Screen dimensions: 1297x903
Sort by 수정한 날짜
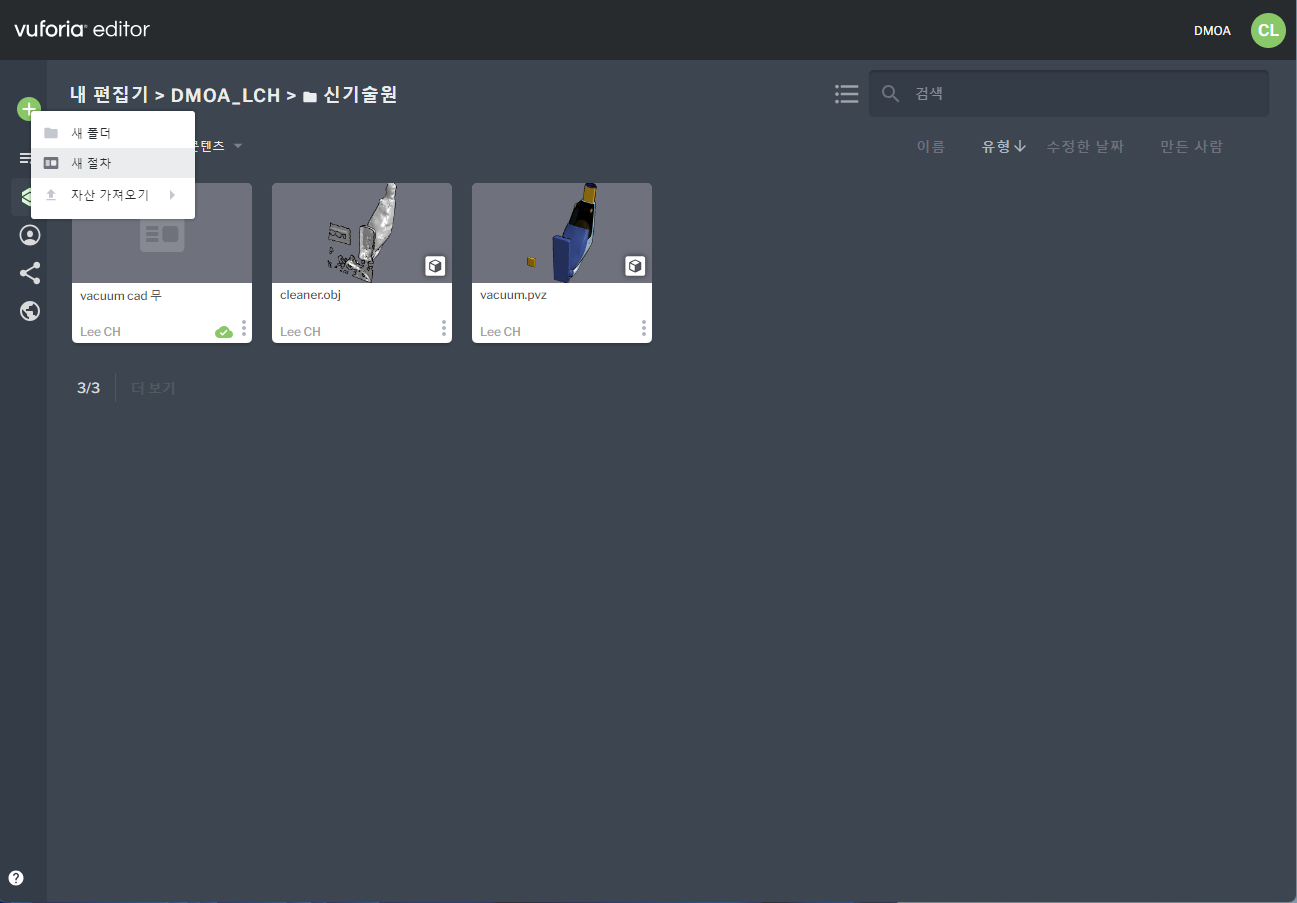coord(1085,147)
